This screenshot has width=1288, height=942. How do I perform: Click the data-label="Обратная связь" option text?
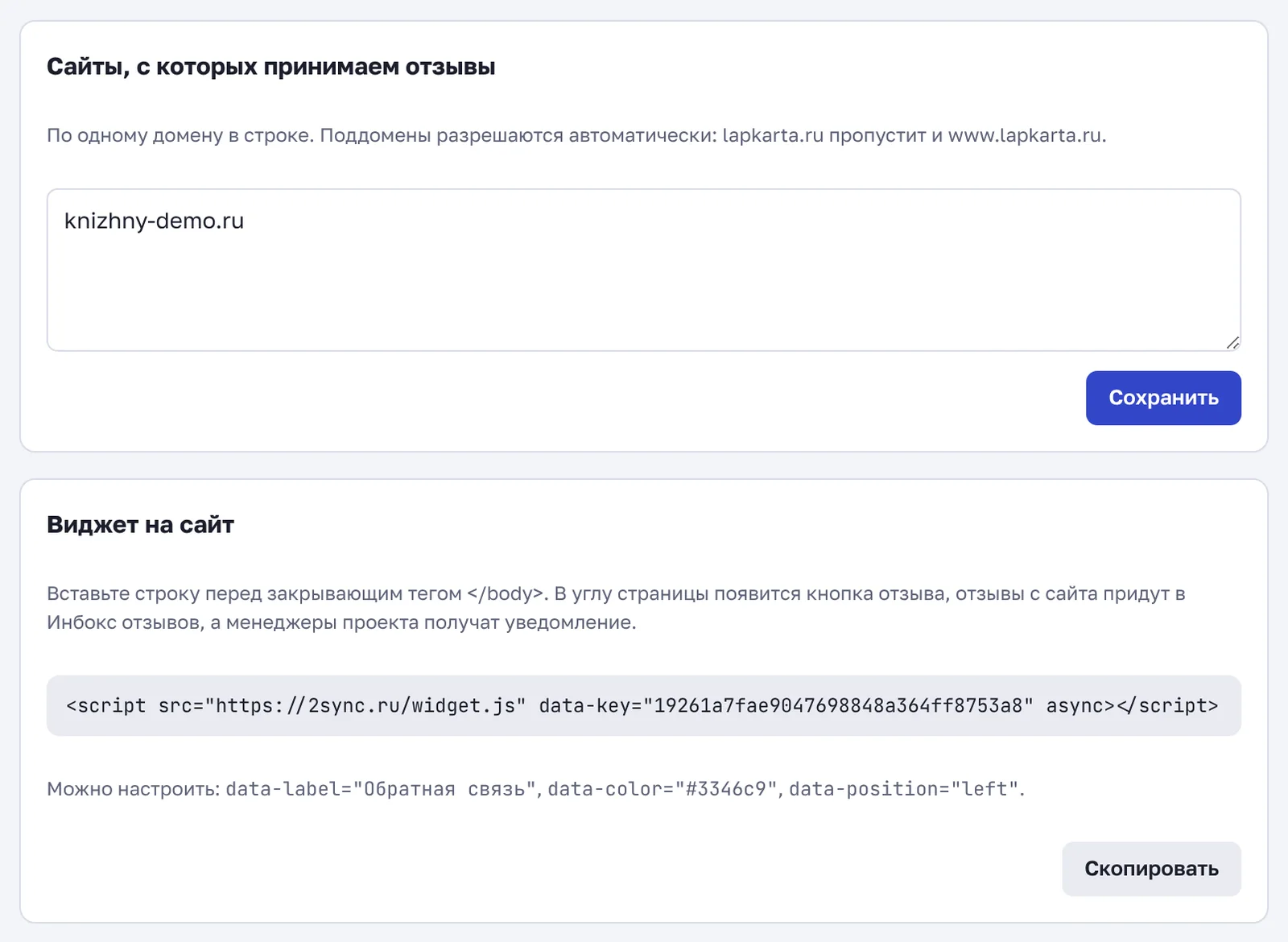tap(382, 789)
